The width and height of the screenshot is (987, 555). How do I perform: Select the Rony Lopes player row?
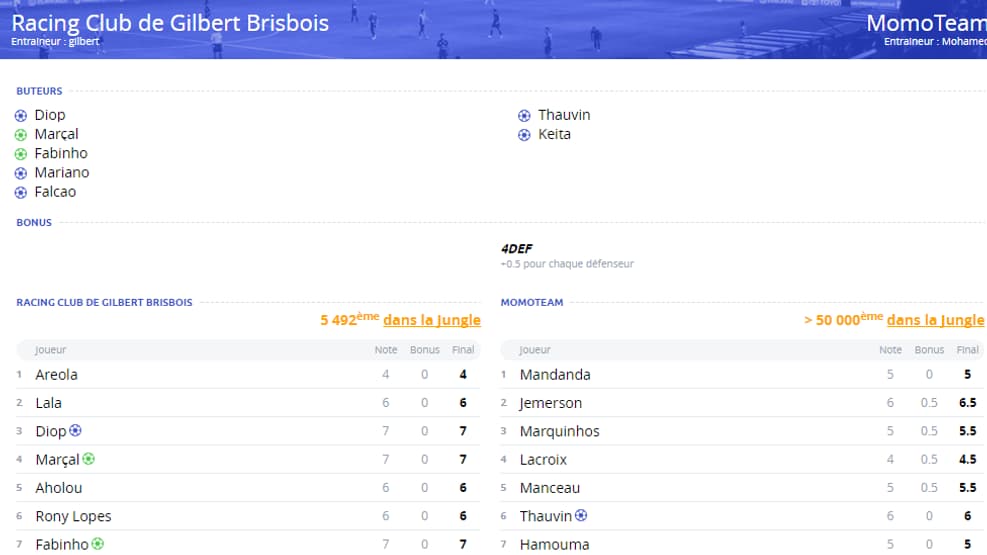[248, 516]
